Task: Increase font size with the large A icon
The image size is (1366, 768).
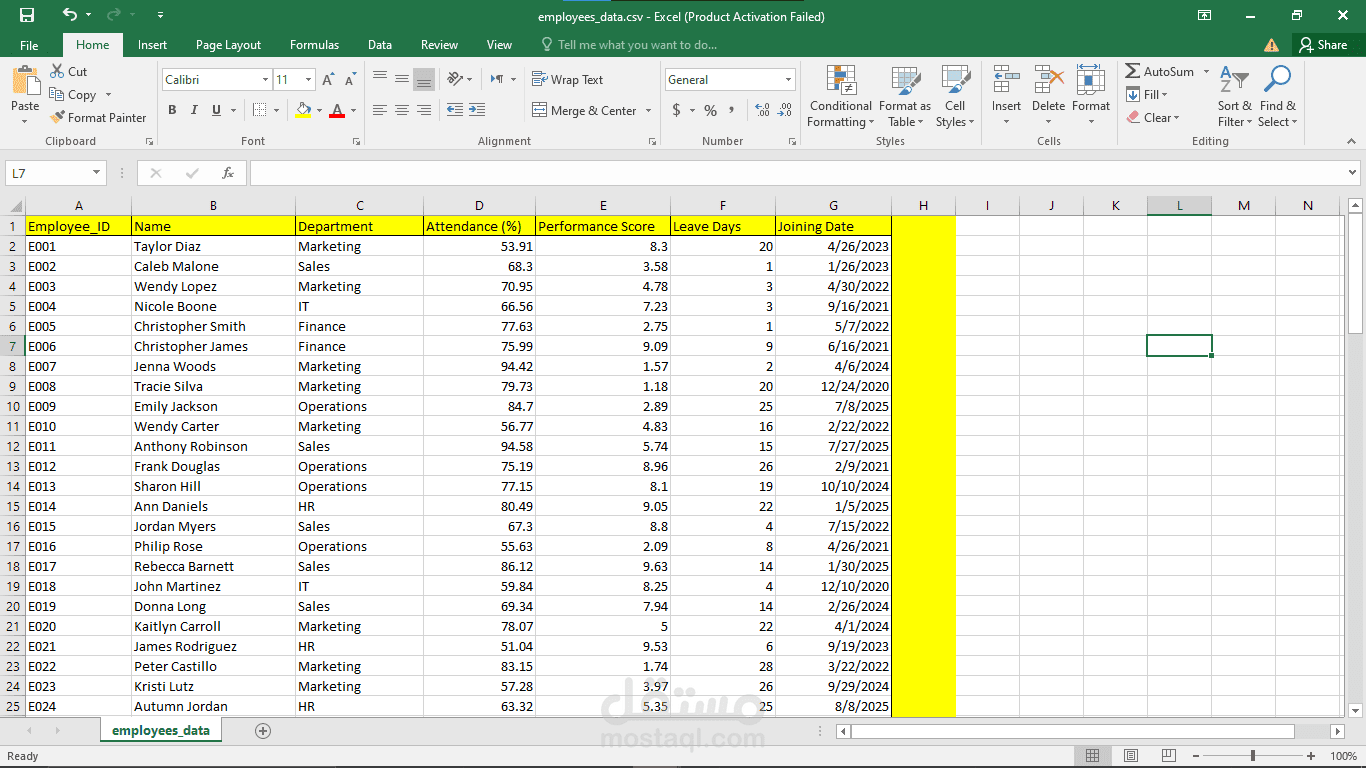Action: click(328, 80)
